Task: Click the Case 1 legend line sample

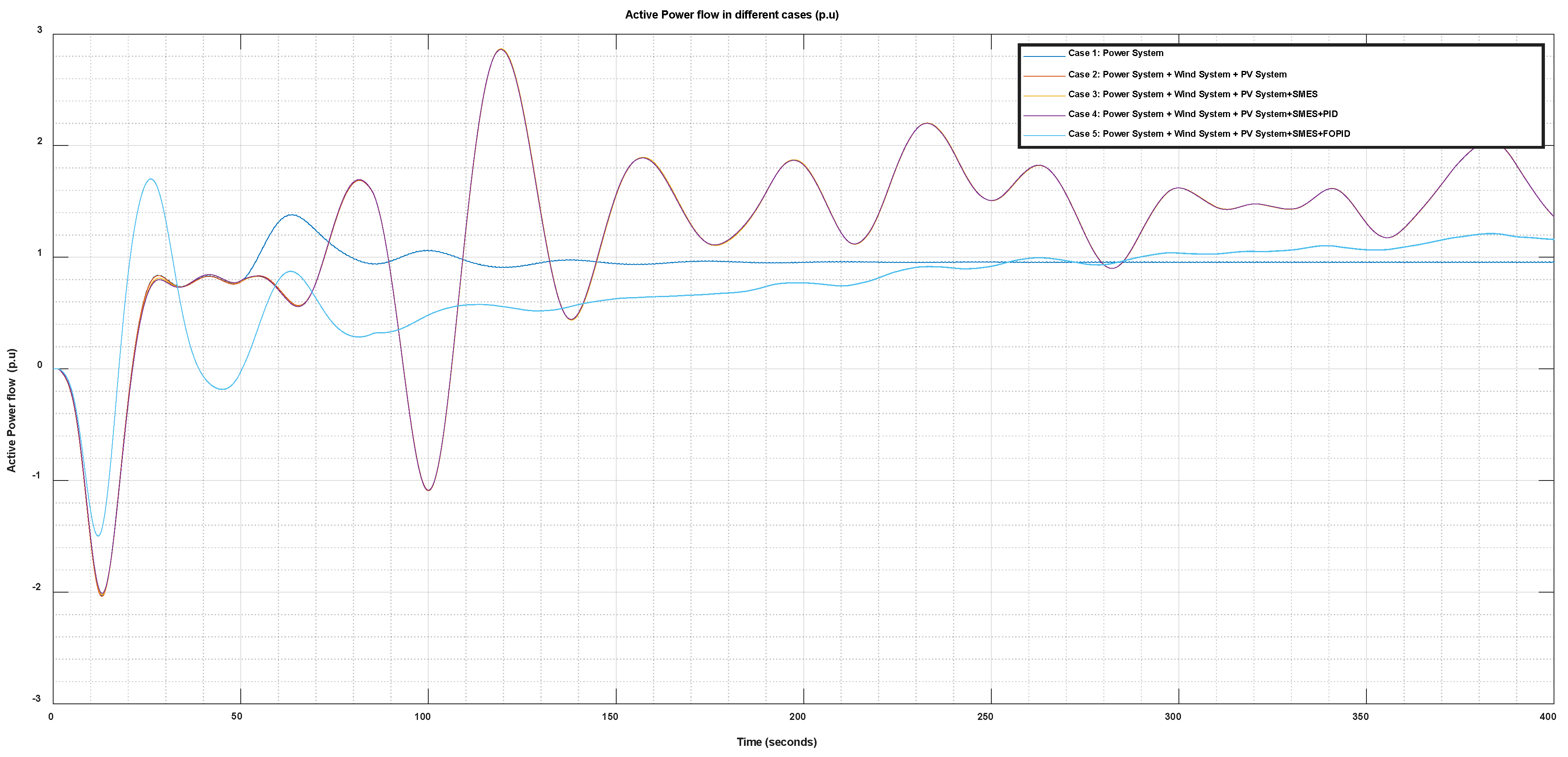Action: click(x=1044, y=56)
